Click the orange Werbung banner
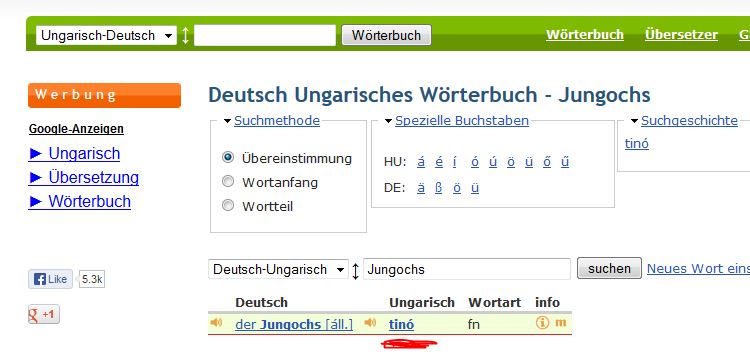The width and height of the screenshot is (750, 363). [104, 95]
